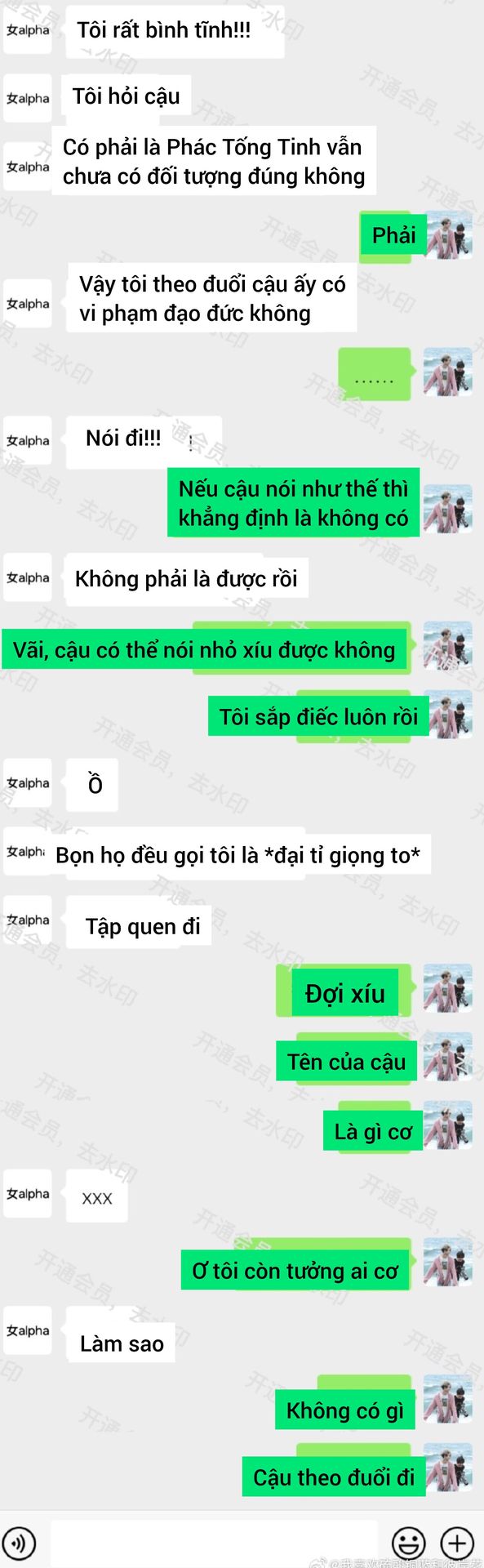Tap the 女alpha avatar beside "Nói đi!!!"
The height and width of the screenshot is (1568, 484).
tap(28, 441)
